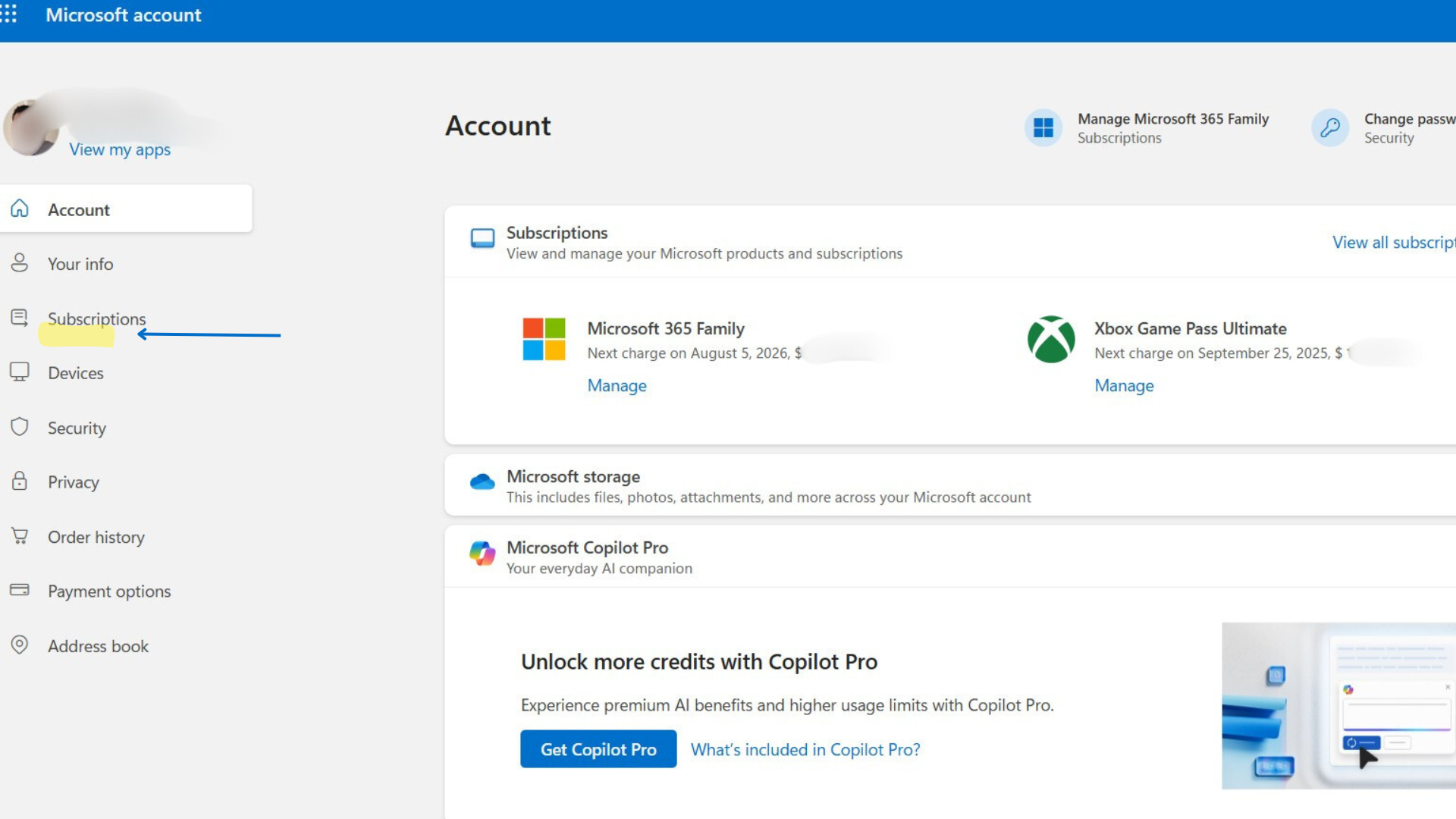The image size is (1456, 819).
Task: Click the Copilot Pro colorful icon
Action: coord(482,554)
